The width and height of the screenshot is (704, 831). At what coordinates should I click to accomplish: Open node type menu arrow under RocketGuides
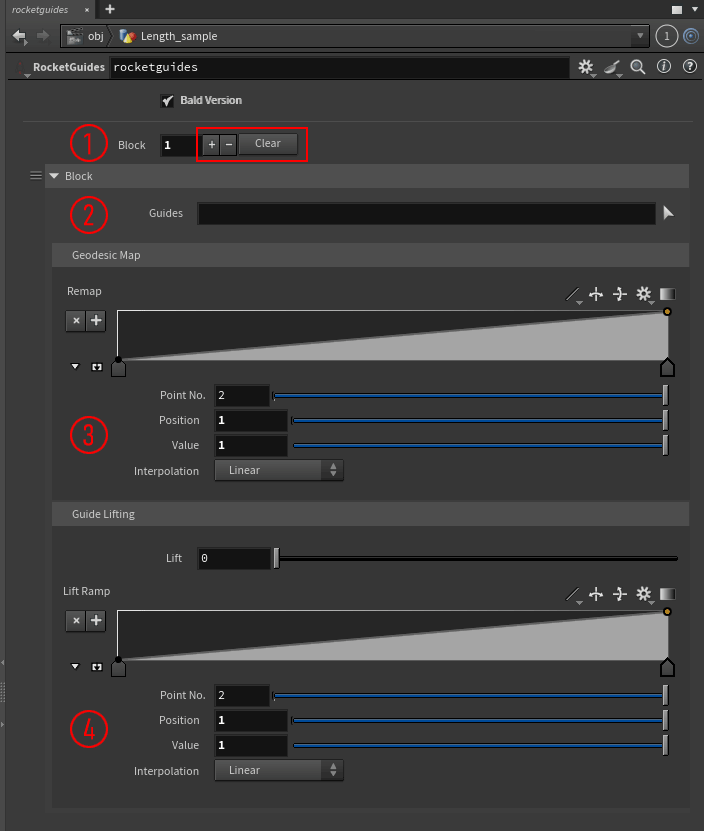pos(27,76)
